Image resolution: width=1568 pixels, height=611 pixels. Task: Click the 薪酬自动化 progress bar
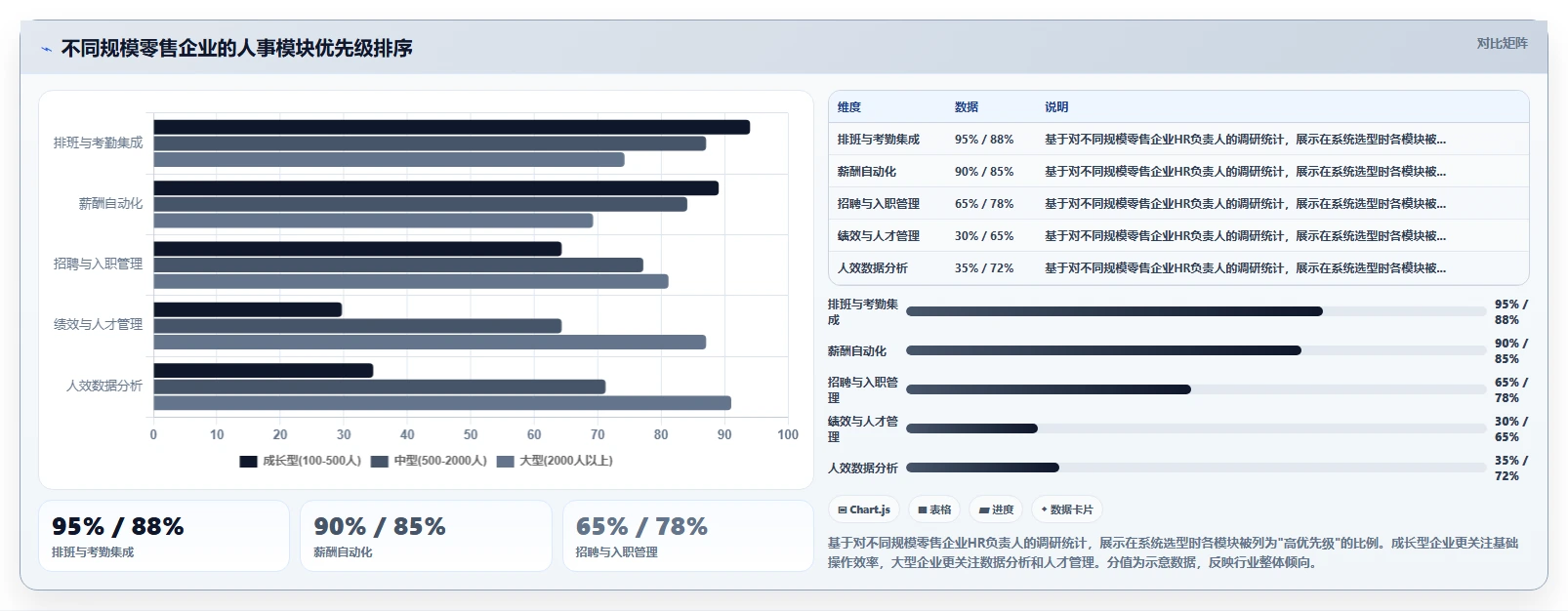click(1196, 350)
